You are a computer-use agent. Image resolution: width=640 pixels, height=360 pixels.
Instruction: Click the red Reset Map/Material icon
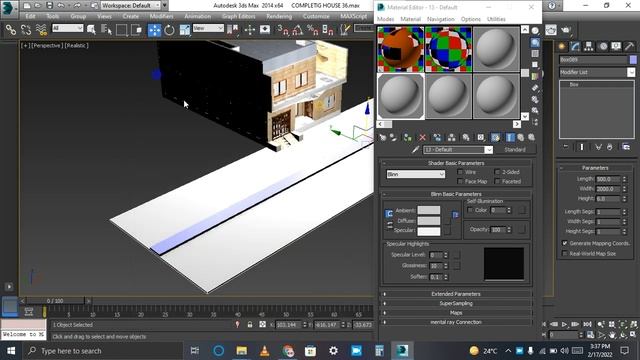pos(422,138)
